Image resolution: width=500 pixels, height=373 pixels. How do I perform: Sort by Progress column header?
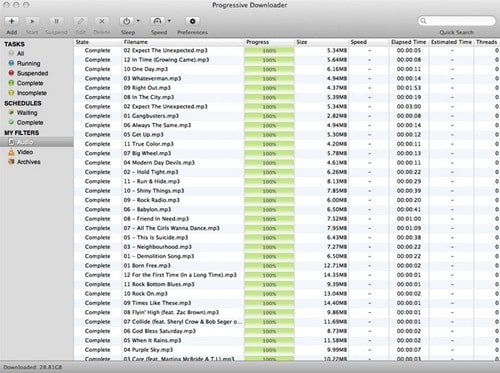[269, 42]
